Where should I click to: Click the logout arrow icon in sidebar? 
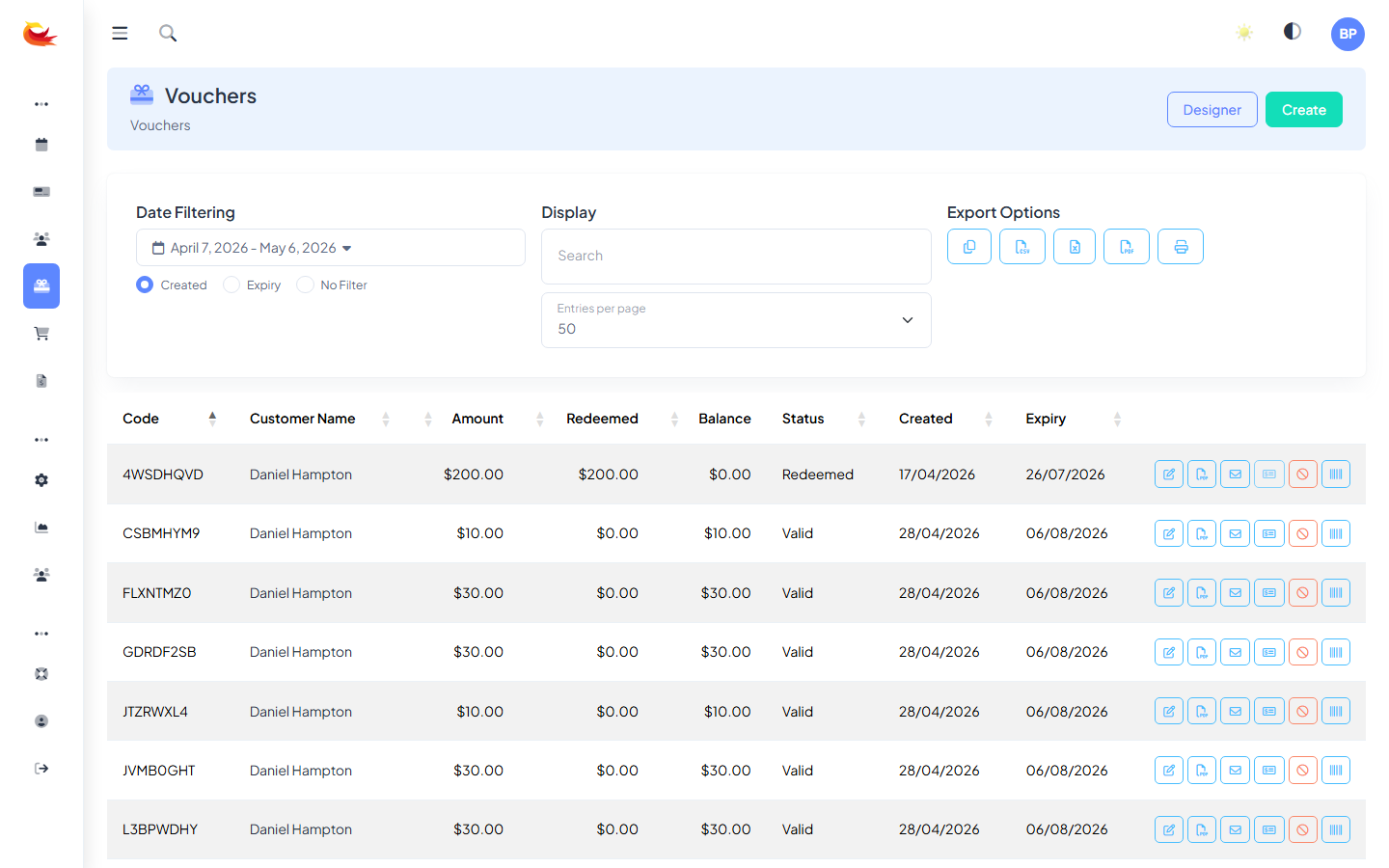[x=41, y=769]
